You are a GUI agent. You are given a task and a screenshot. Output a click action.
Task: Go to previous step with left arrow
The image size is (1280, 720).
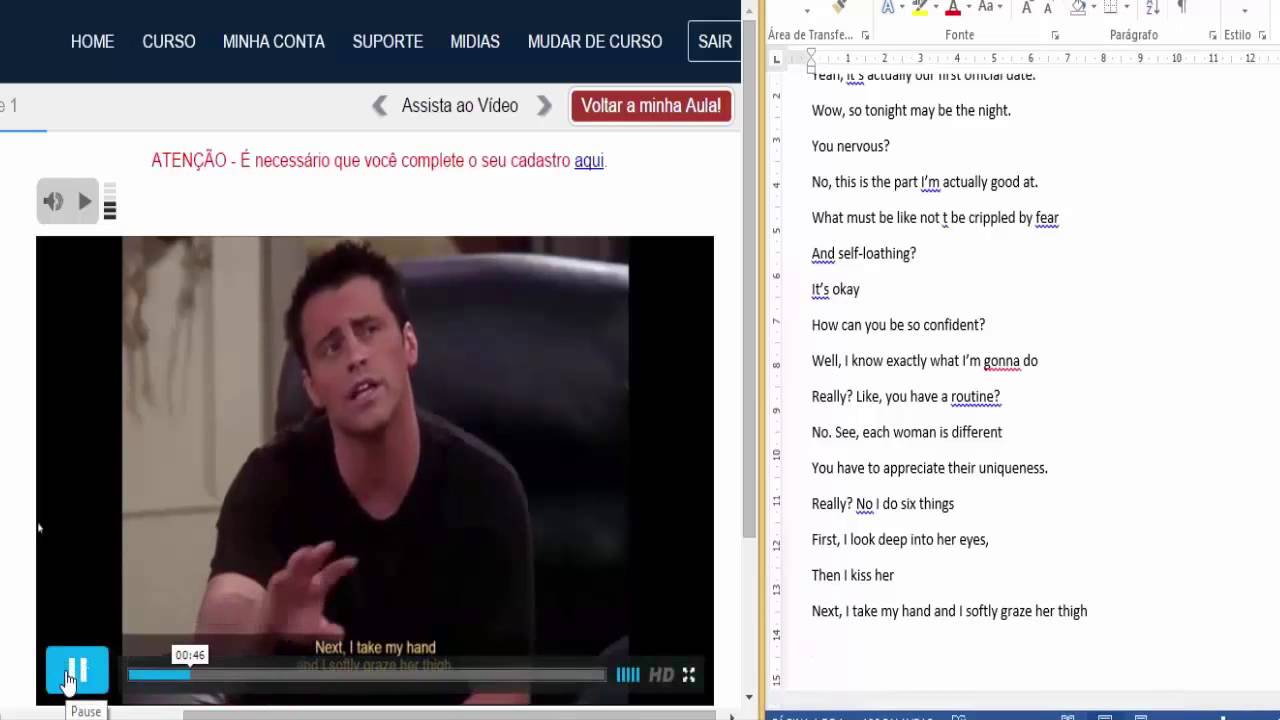coord(380,106)
